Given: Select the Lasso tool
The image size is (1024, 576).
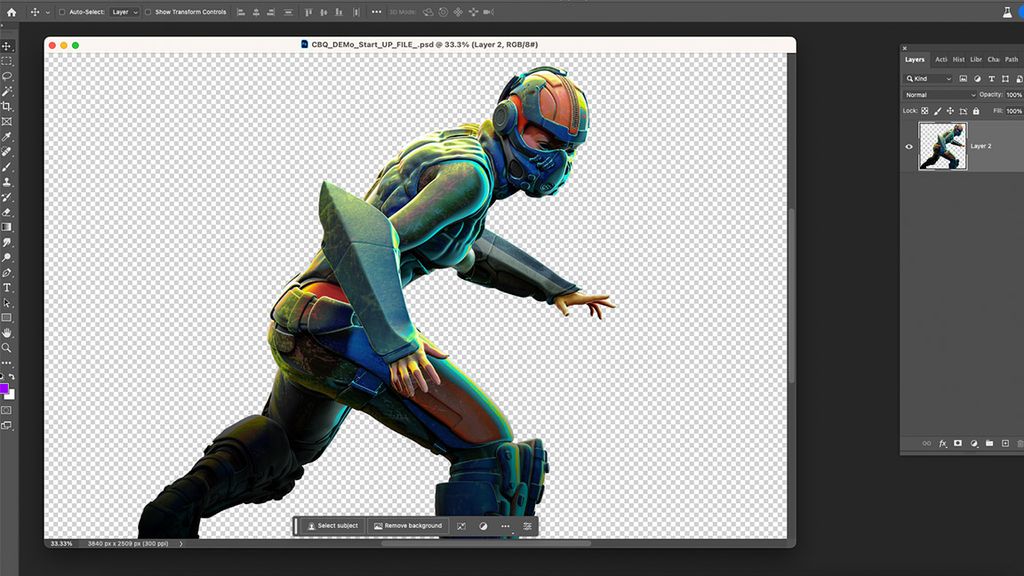Looking at the screenshot, I should point(7,73).
